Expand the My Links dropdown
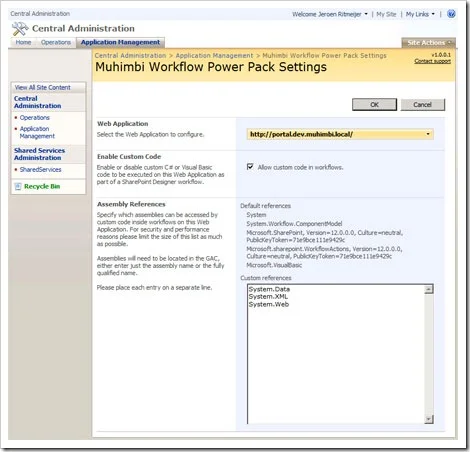Screen dimensions: 470x452 (x=420, y=14)
